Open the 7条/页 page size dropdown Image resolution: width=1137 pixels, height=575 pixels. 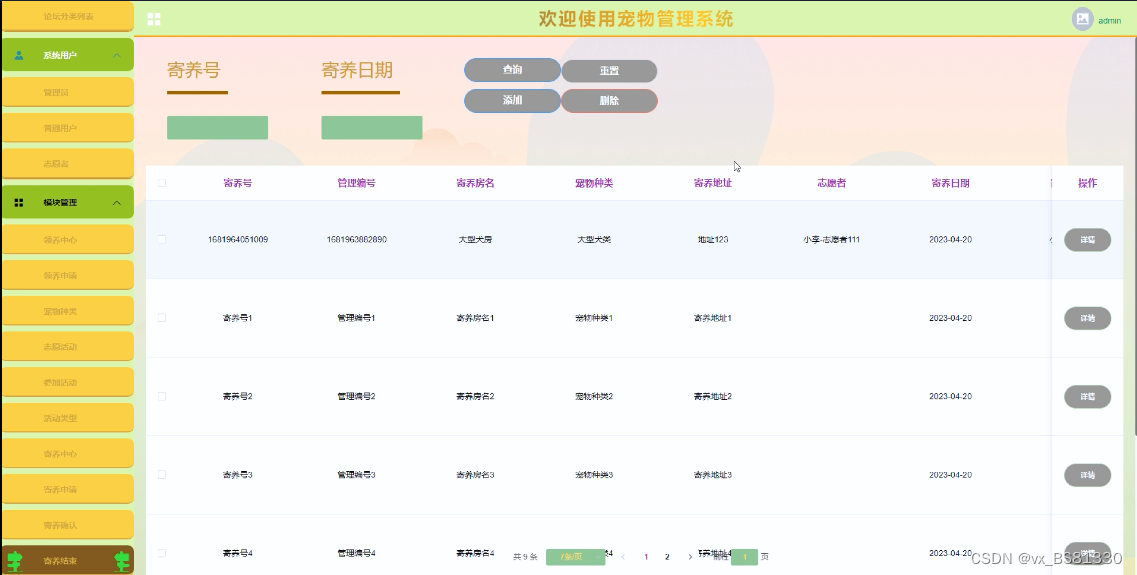[575, 557]
